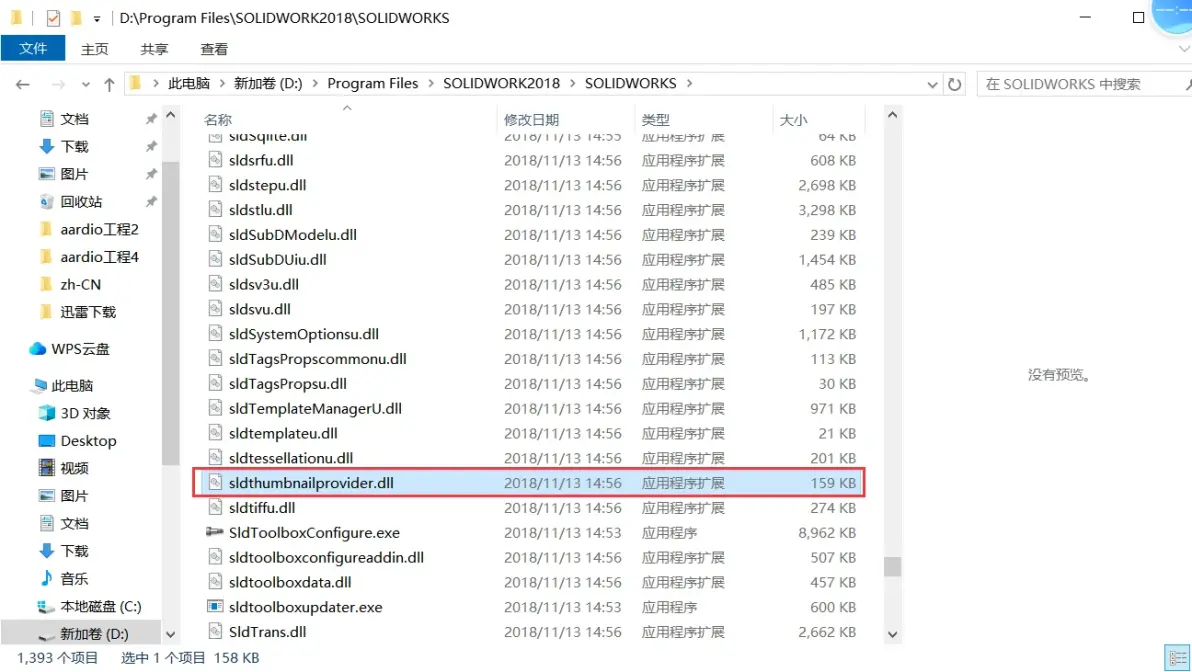This screenshot has height=672, width=1192.
Task: Click the Back navigation arrow
Action: coord(23,84)
